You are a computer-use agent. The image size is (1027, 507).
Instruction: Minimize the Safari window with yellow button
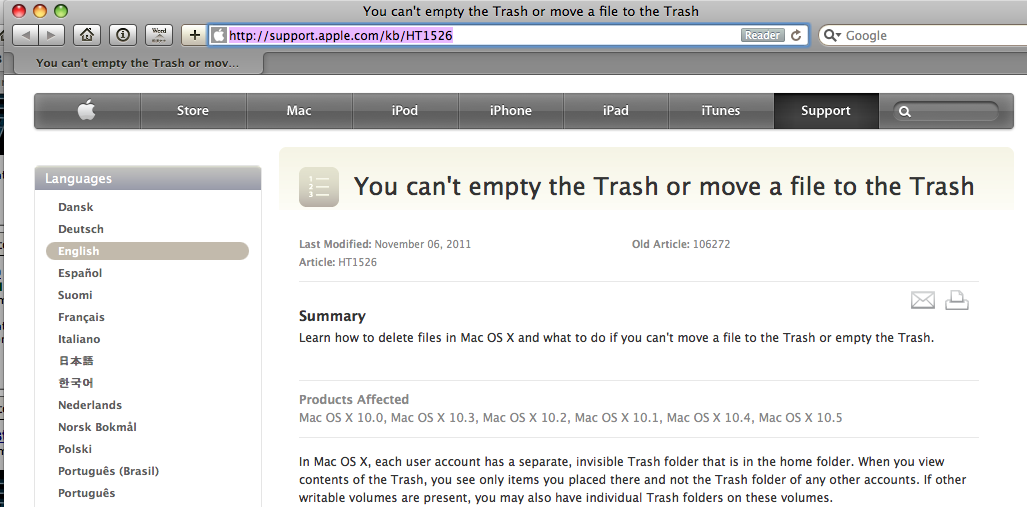40,11
